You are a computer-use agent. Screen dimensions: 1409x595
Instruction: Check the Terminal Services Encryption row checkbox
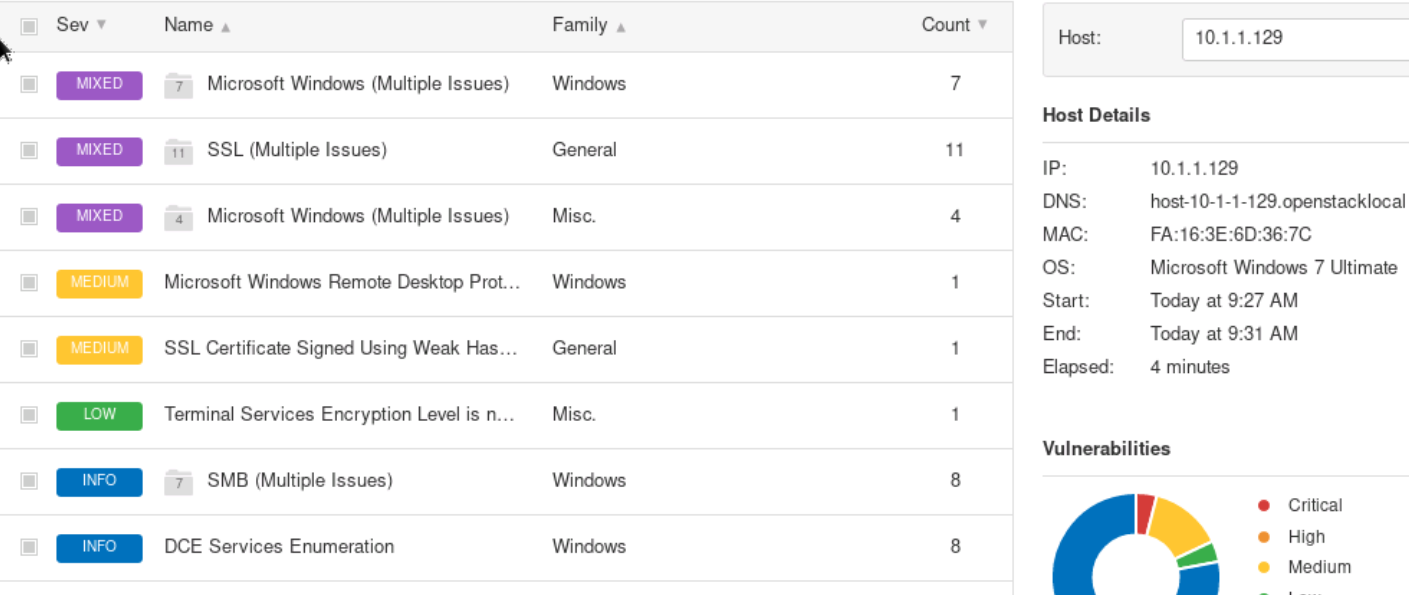pyautogui.click(x=29, y=414)
